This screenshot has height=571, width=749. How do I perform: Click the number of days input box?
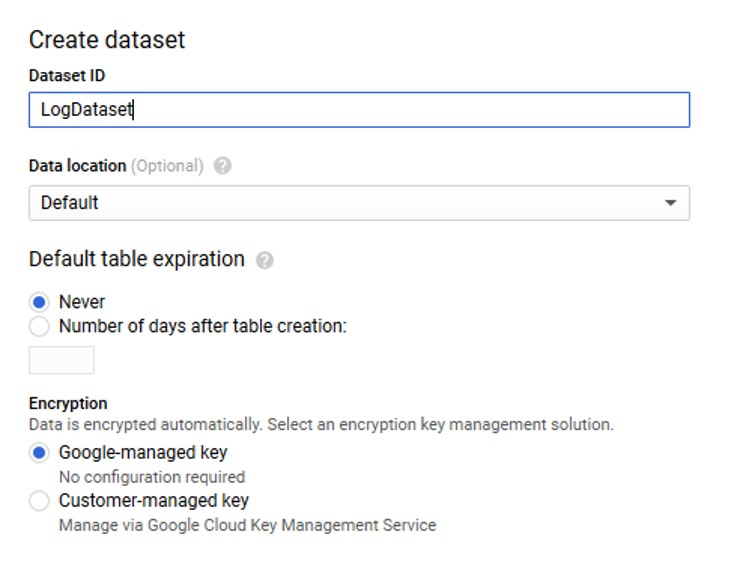62,360
